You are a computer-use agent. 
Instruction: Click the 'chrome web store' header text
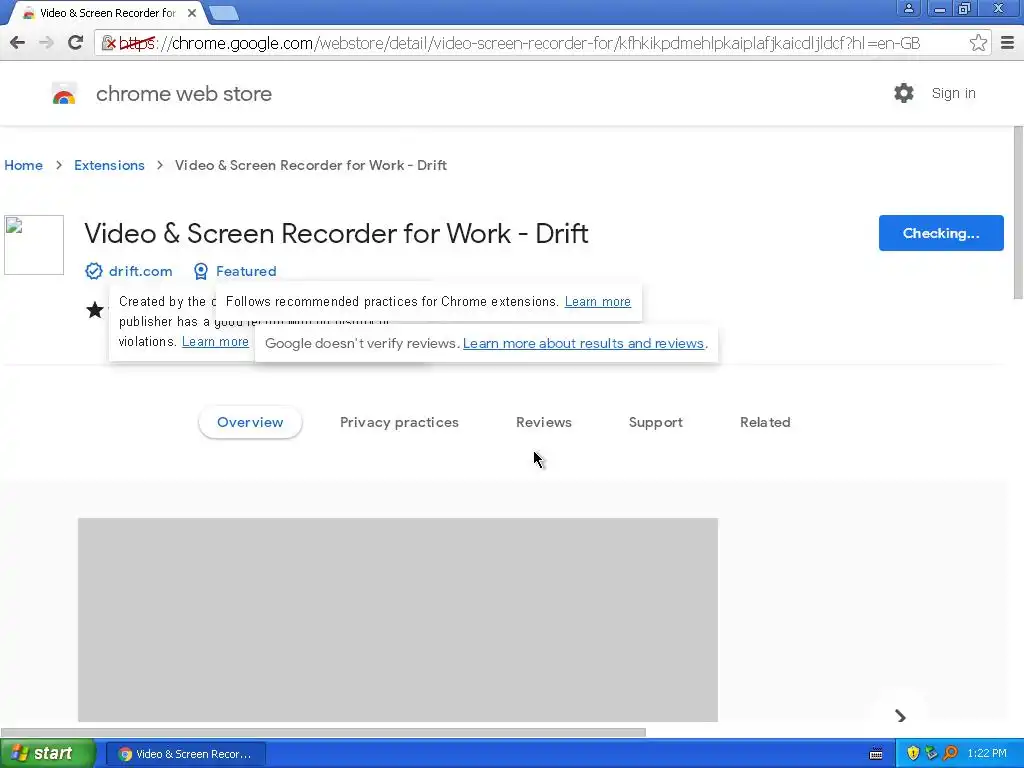[184, 93]
